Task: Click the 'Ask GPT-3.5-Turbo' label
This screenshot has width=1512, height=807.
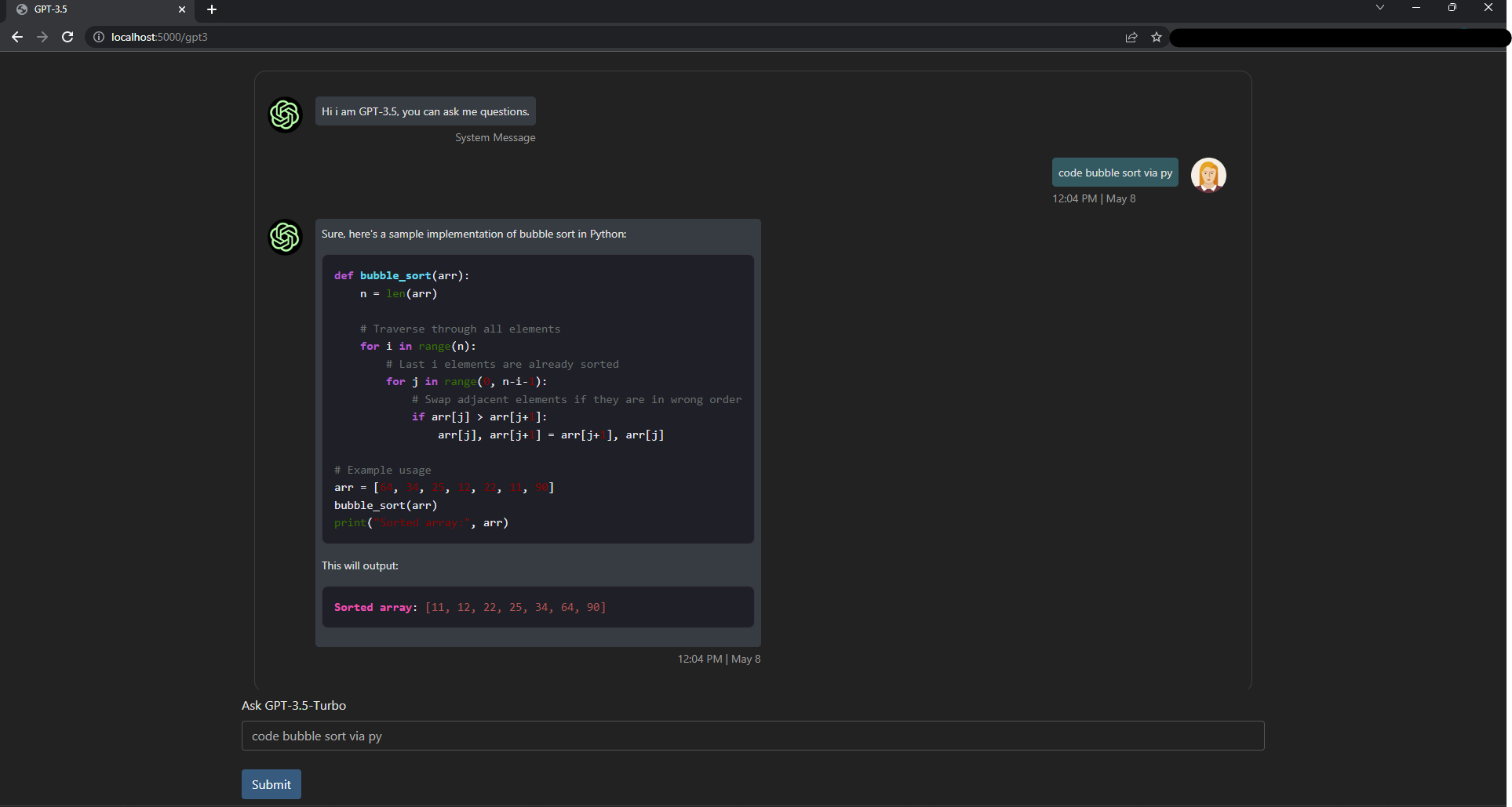Action: (293, 705)
